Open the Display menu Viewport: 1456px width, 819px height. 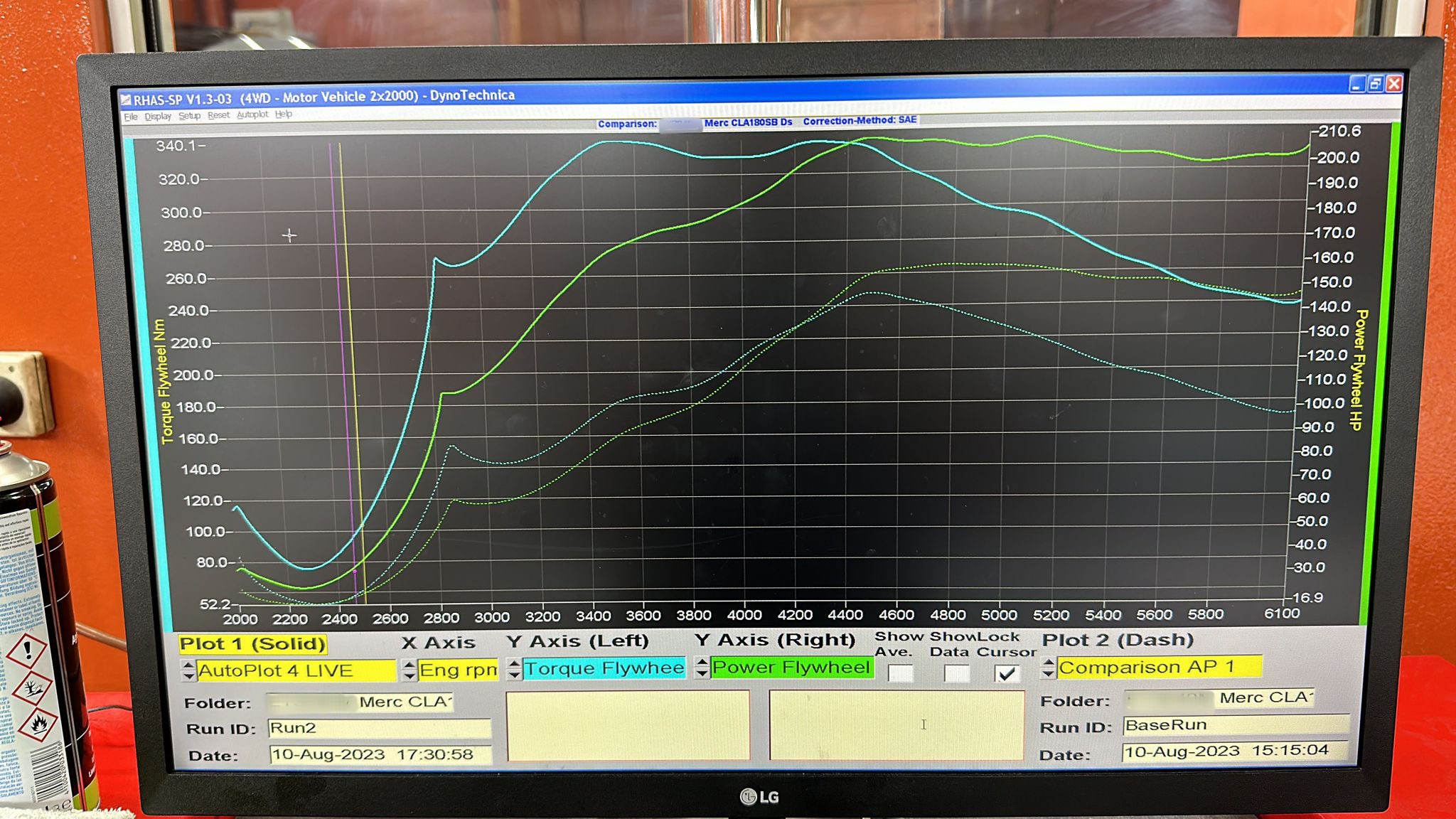coord(158,117)
